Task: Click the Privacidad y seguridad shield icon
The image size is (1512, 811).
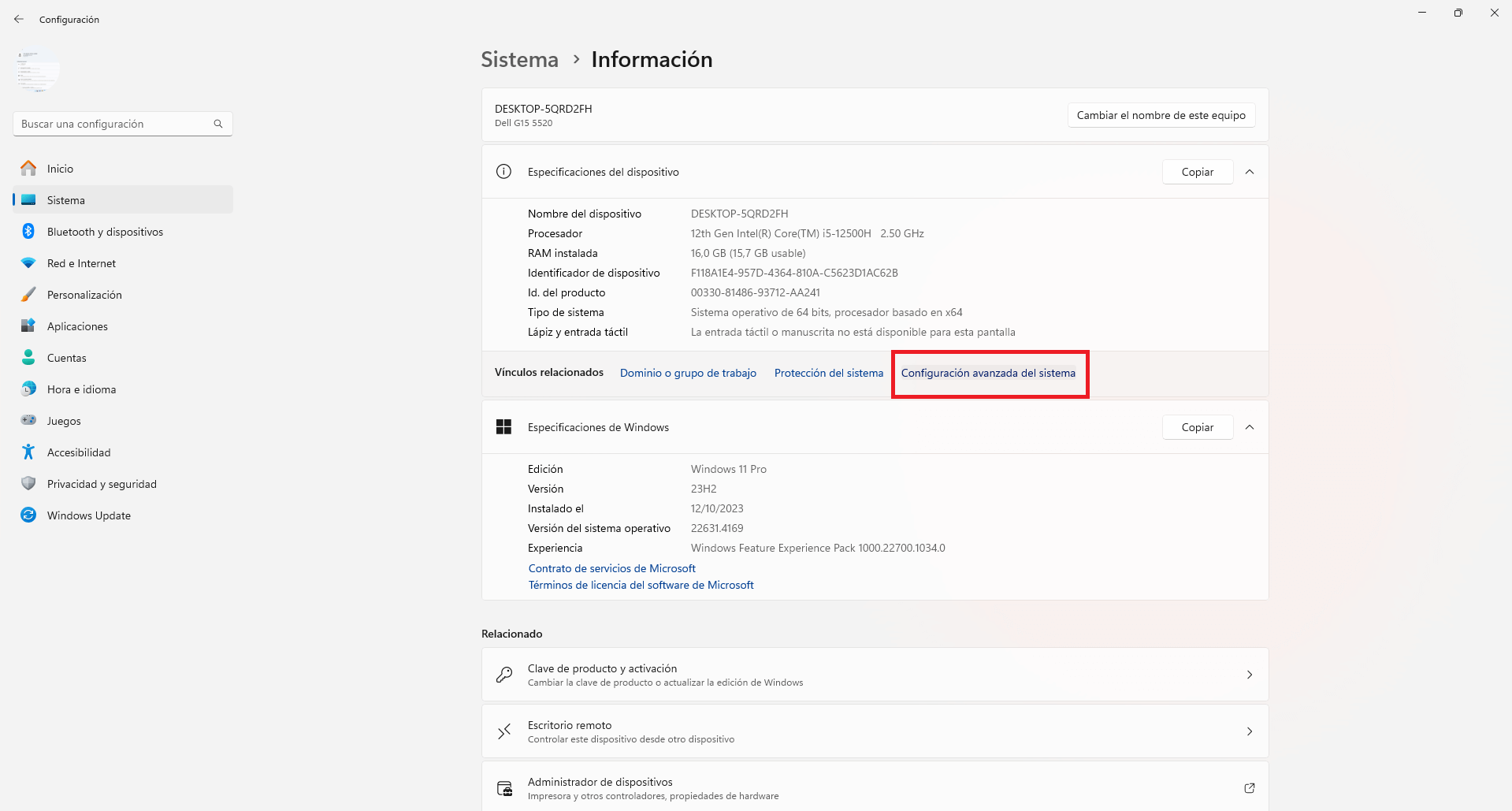Action: pyautogui.click(x=28, y=483)
